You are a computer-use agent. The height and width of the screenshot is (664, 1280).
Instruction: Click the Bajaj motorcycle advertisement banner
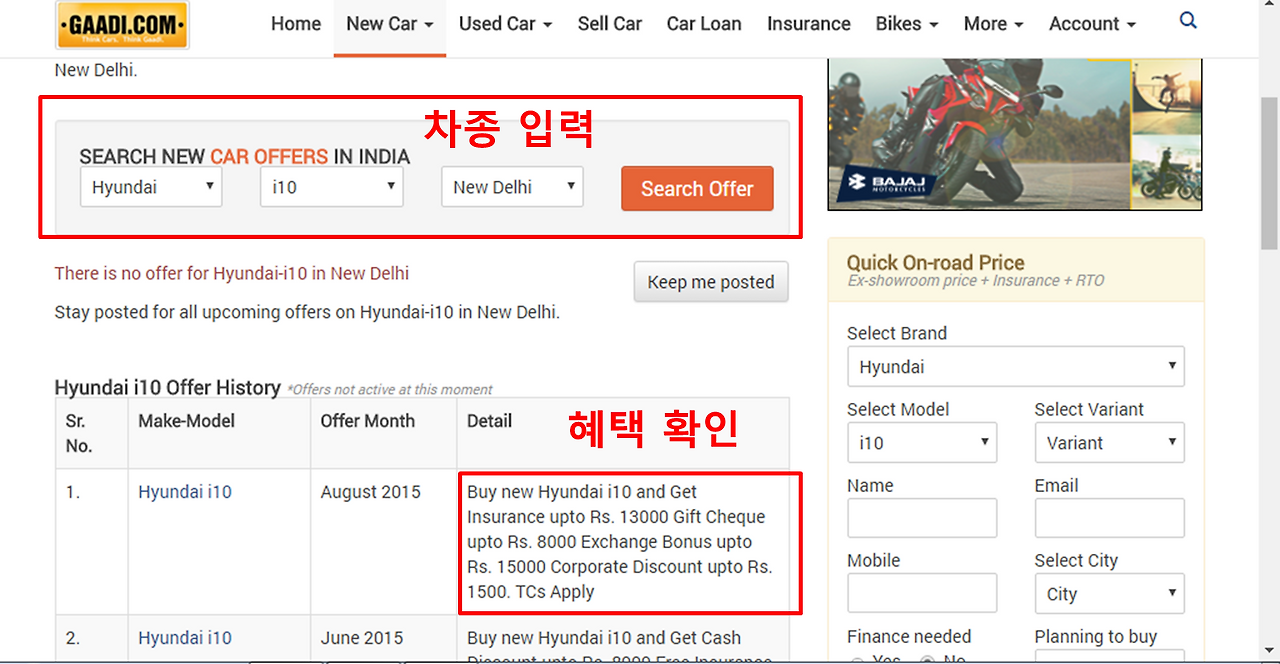[1015, 134]
